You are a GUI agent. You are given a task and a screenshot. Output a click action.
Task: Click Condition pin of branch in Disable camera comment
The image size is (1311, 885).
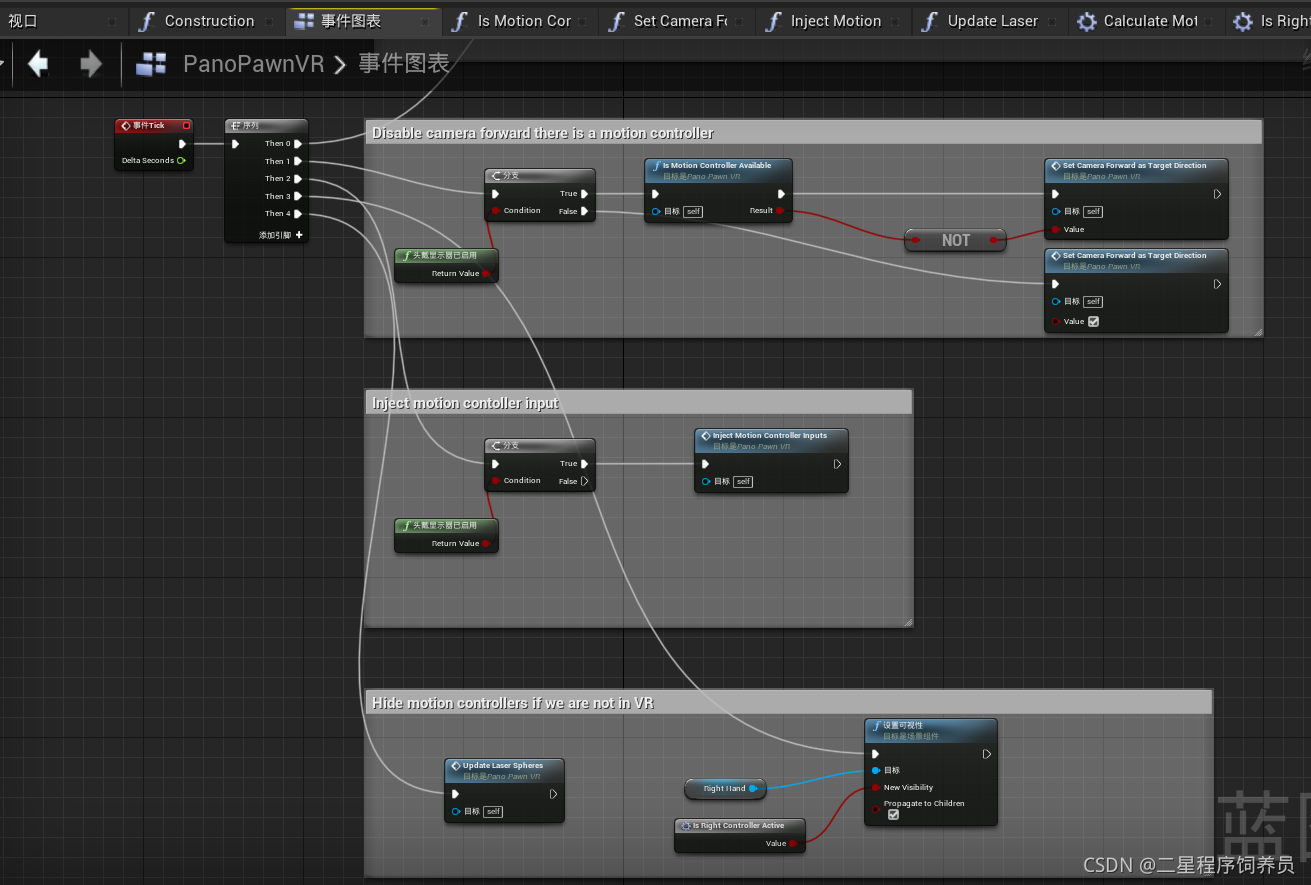point(495,211)
